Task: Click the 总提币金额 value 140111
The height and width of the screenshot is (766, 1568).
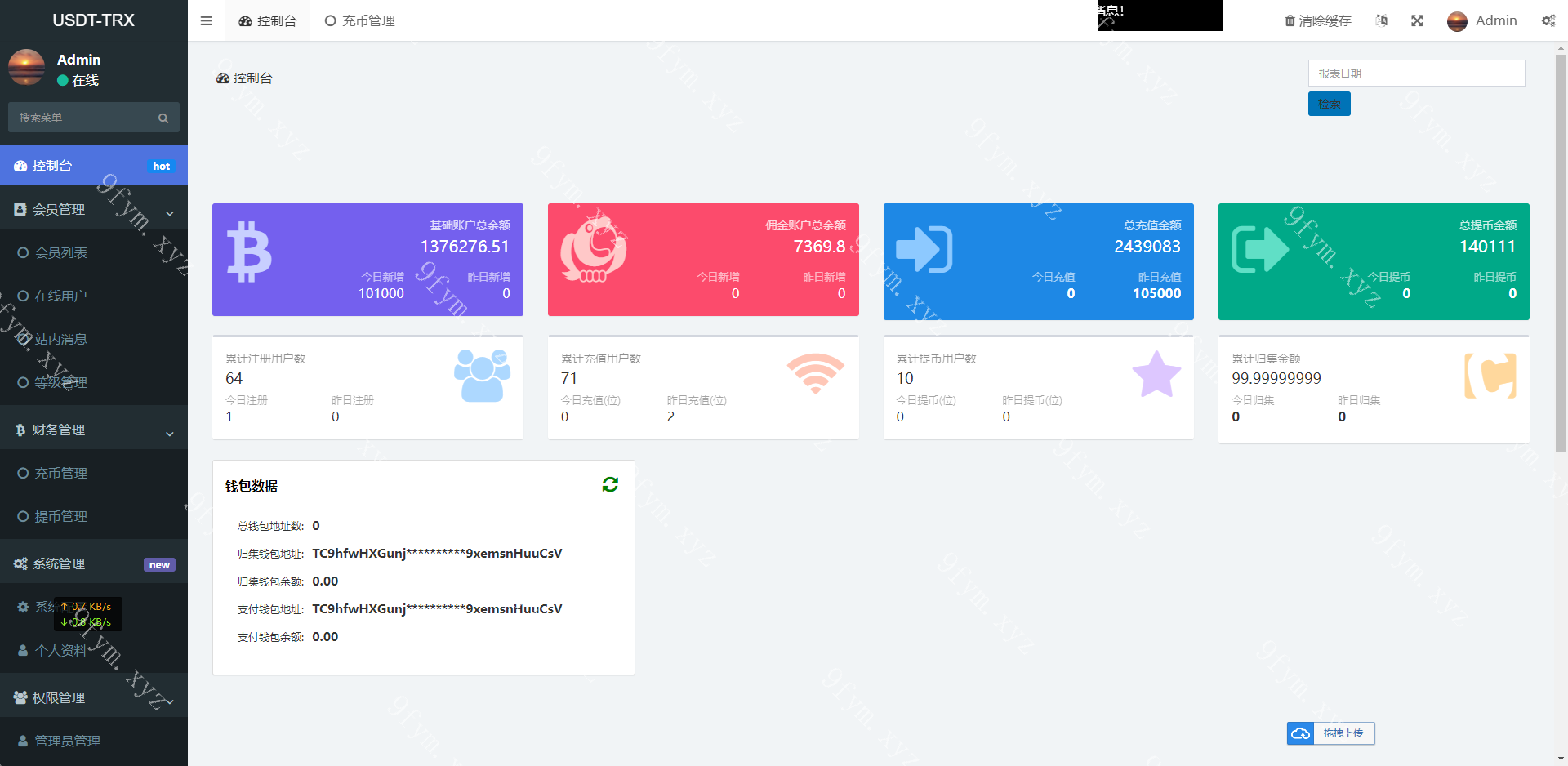Action: coord(1487,247)
